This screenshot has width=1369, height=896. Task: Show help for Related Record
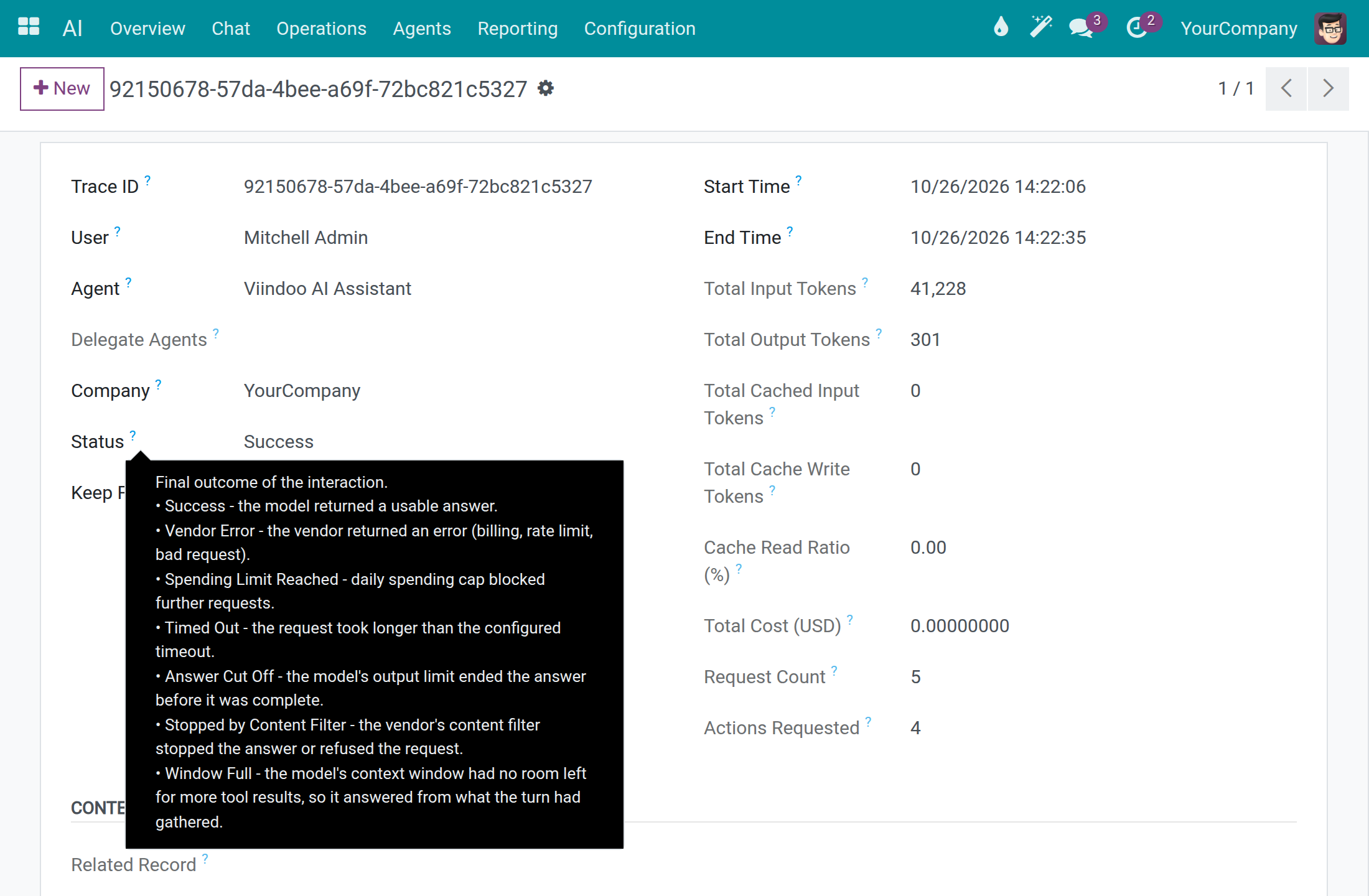(x=205, y=858)
